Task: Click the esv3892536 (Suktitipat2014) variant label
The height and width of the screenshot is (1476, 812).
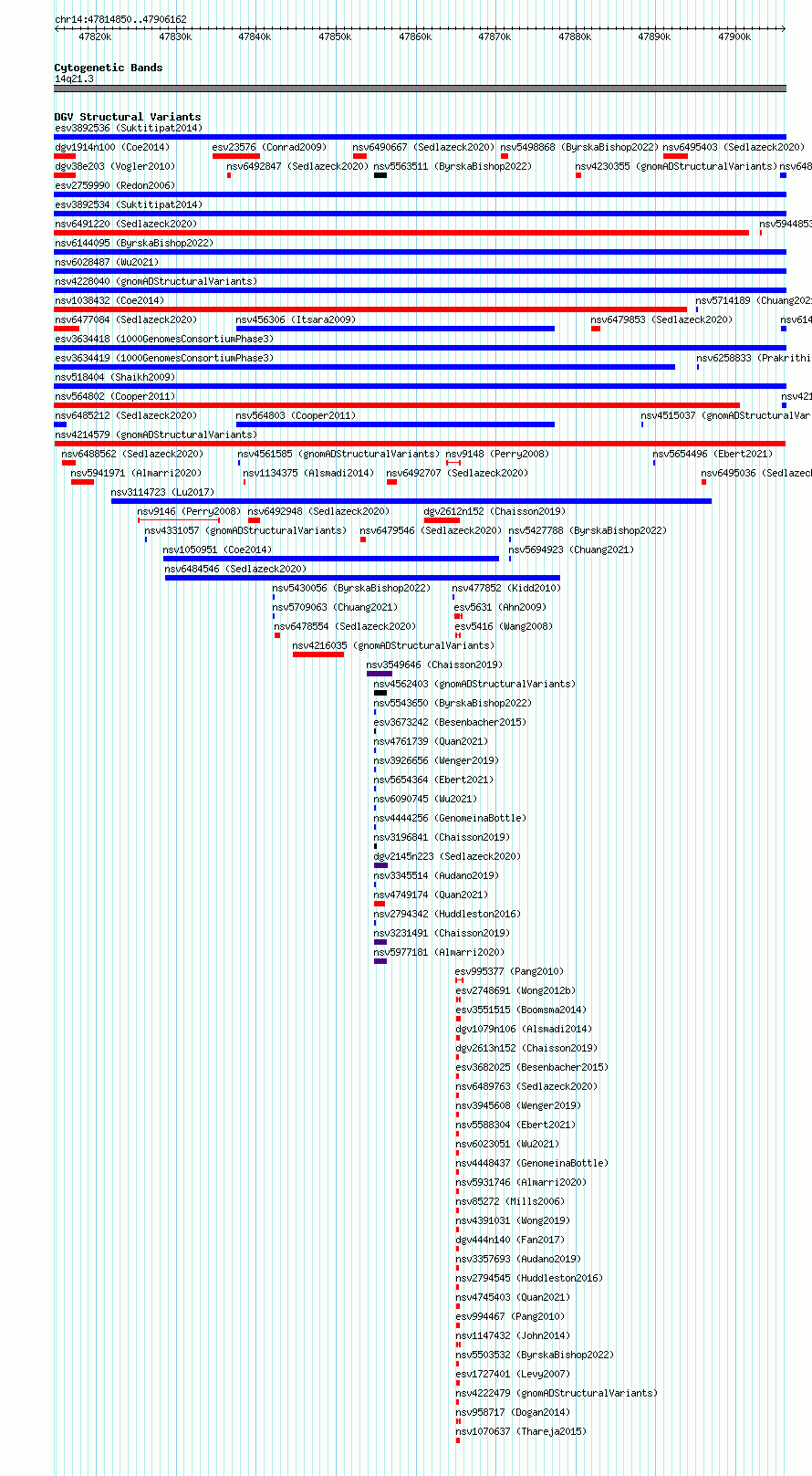Action: (x=128, y=128)
